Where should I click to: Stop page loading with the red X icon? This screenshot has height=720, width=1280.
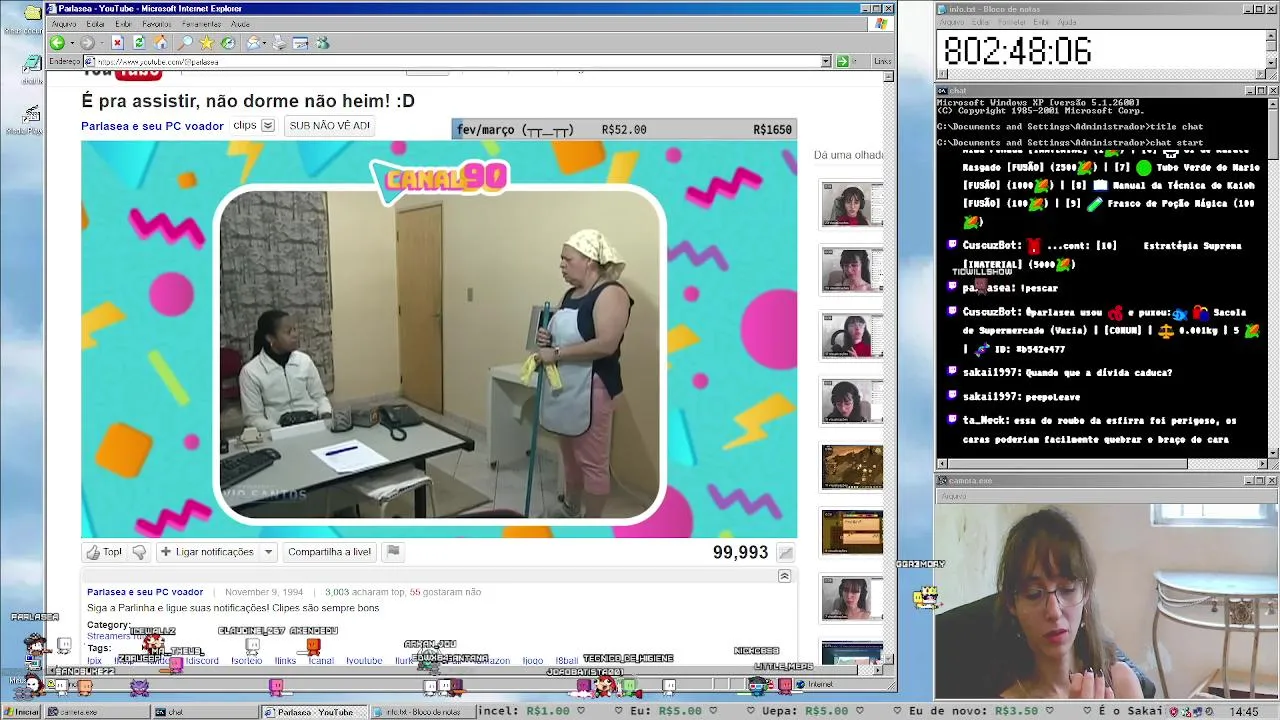tap(117, 43)
